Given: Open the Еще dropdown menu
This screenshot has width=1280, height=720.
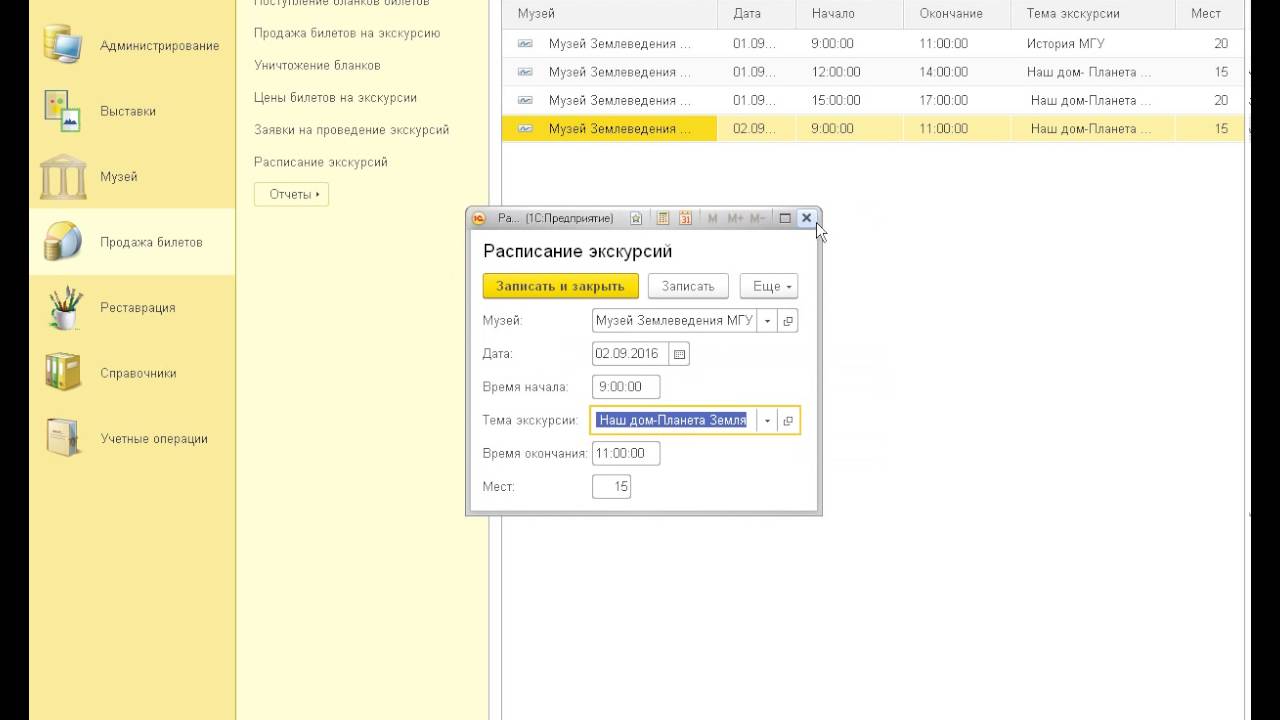Looking at the screenshot, I should coord(768,286).
